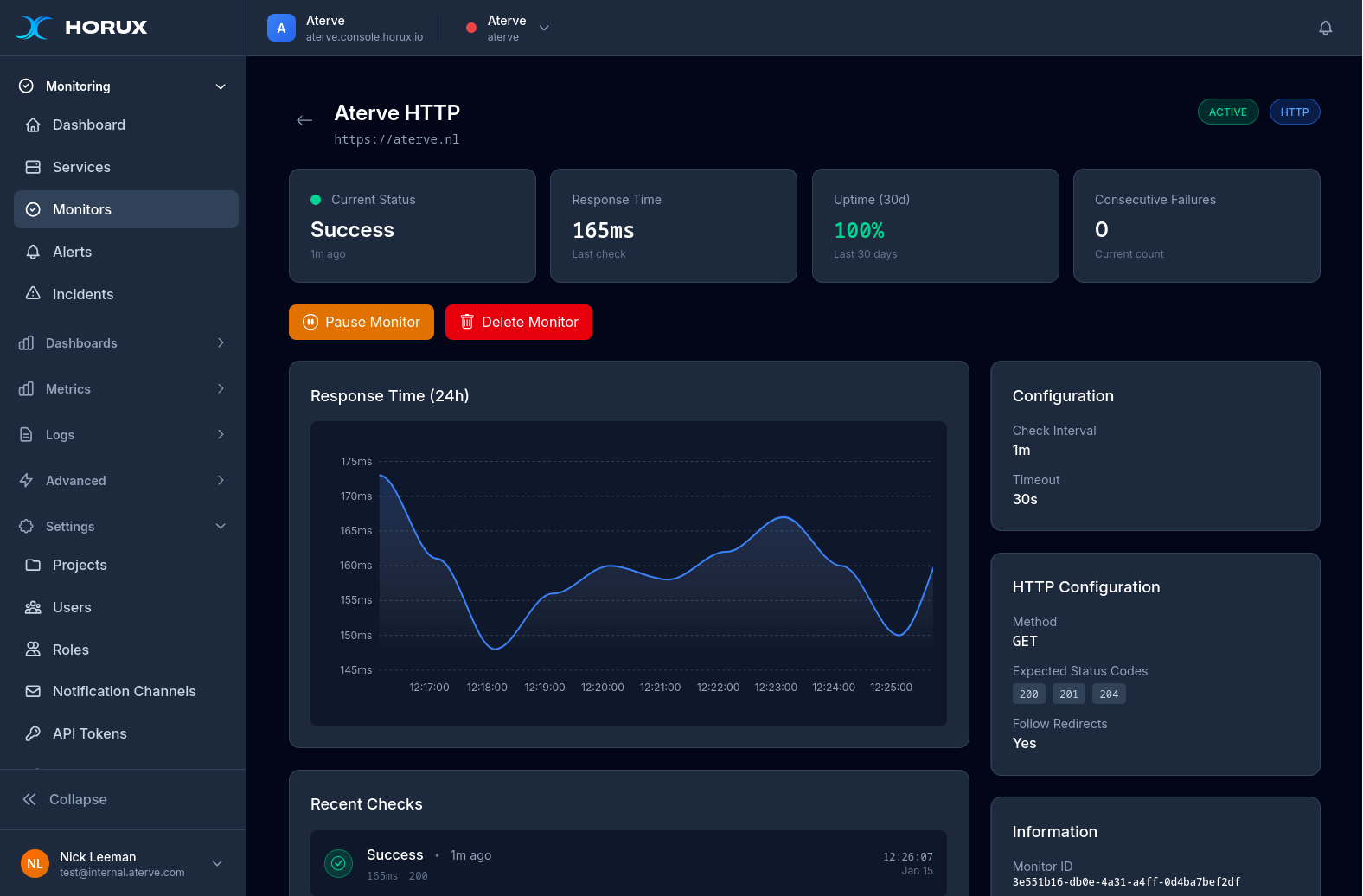Click the response time chart line
The height and width of the screenshot is (896, 1363).
tap(611, 566)
